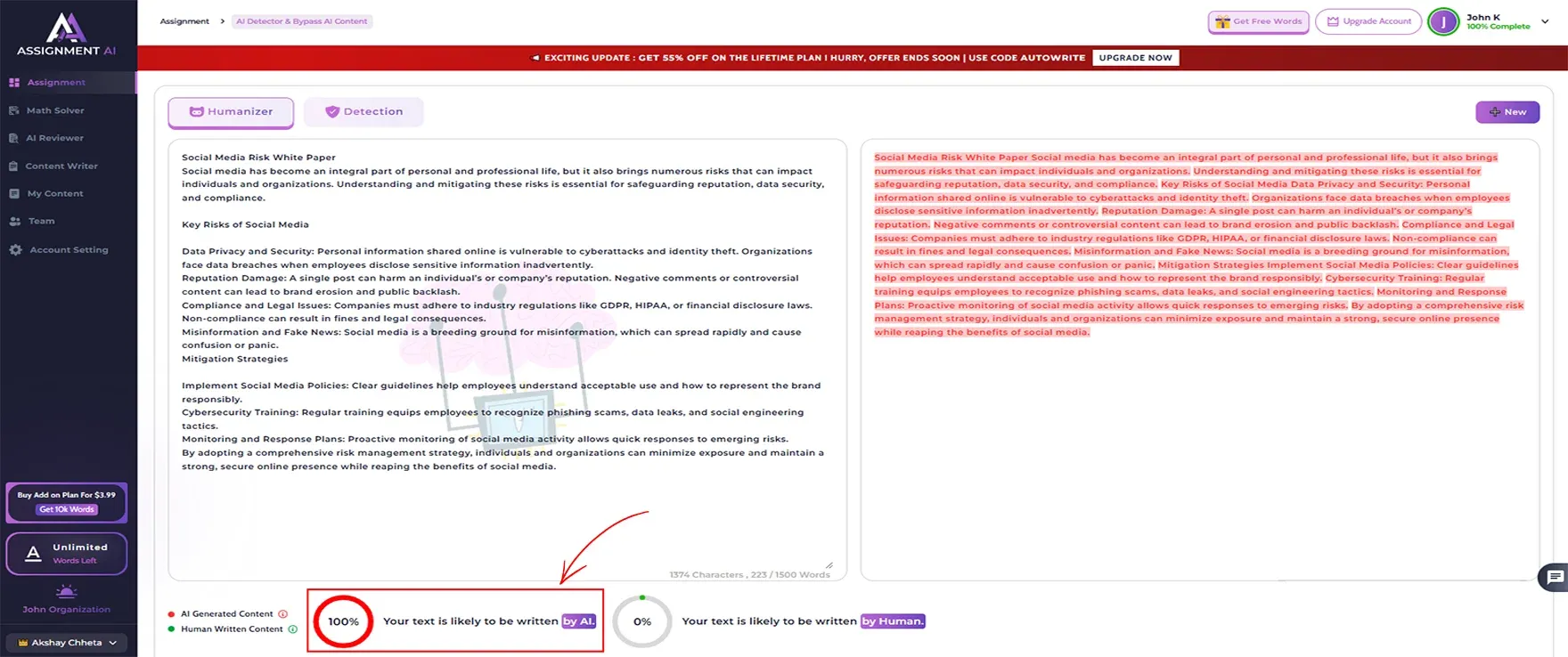
Task: Click the Human Written Content info icon
Action: (292, 629)
